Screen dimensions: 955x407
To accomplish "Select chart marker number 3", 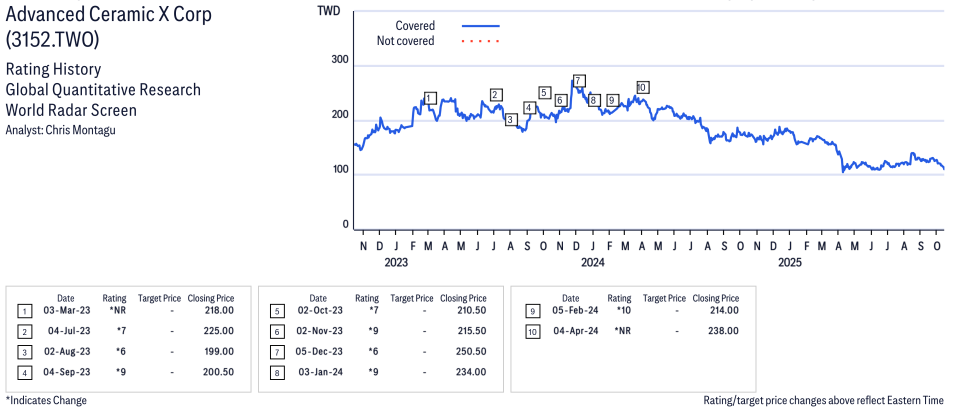I will [510, 120].
